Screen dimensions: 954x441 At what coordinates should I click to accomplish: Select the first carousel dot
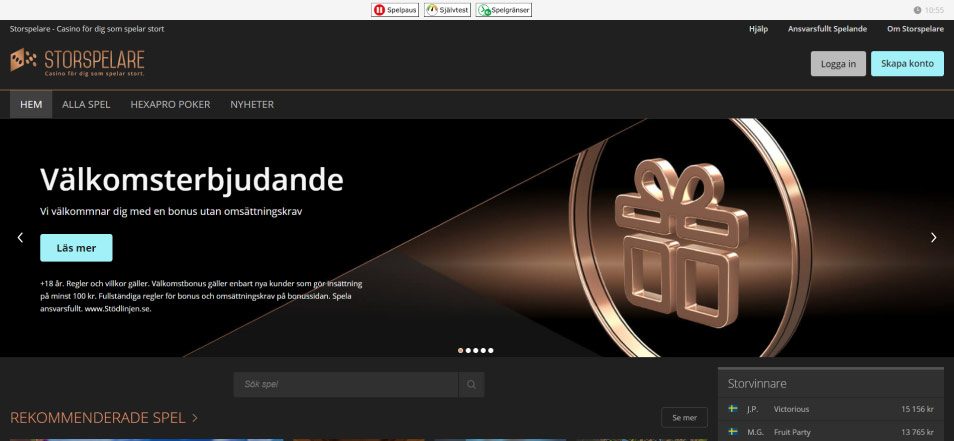point(461,350)
